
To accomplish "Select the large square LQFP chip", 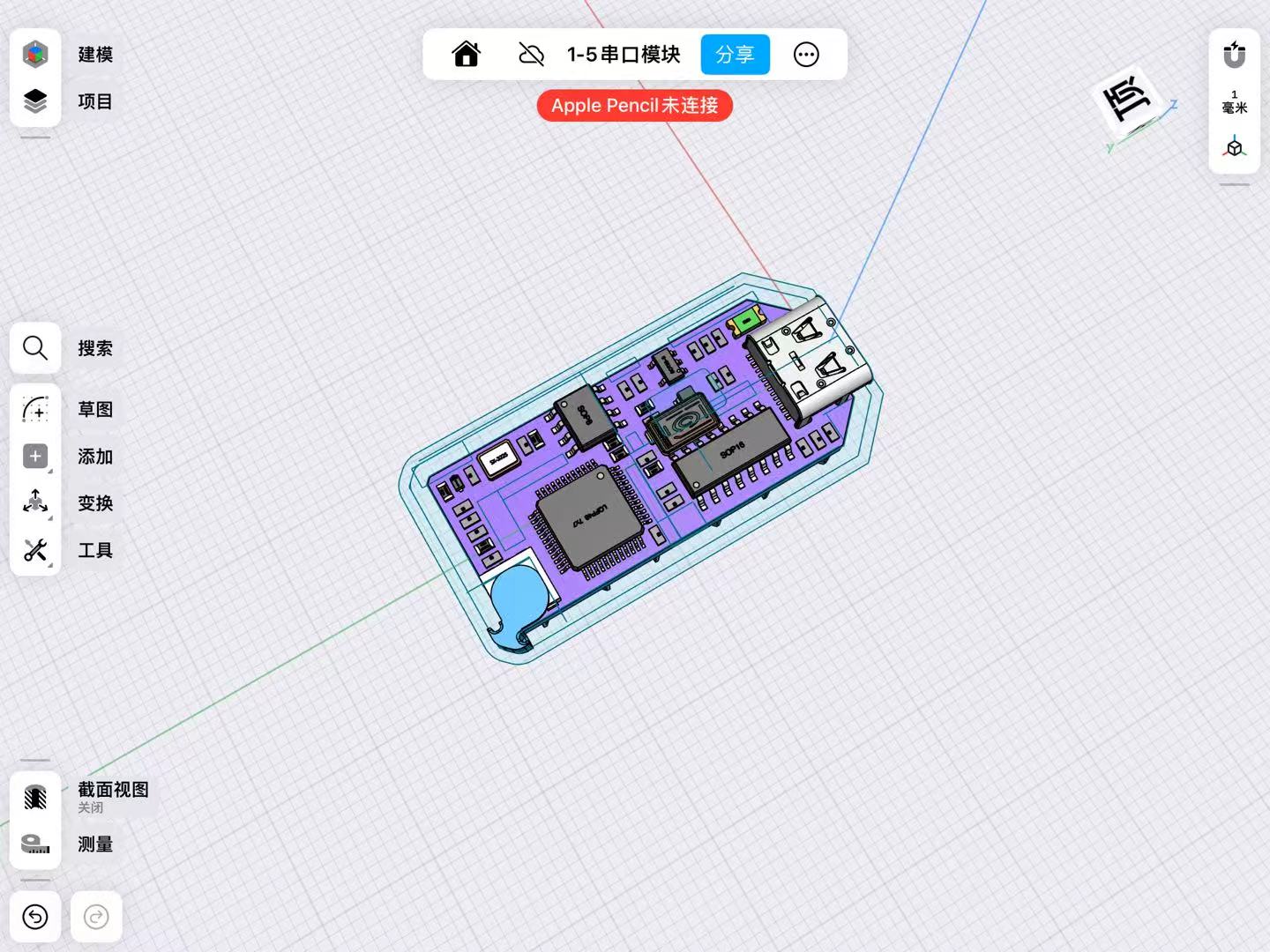I will pyautogui.click(x=589, y=519).
